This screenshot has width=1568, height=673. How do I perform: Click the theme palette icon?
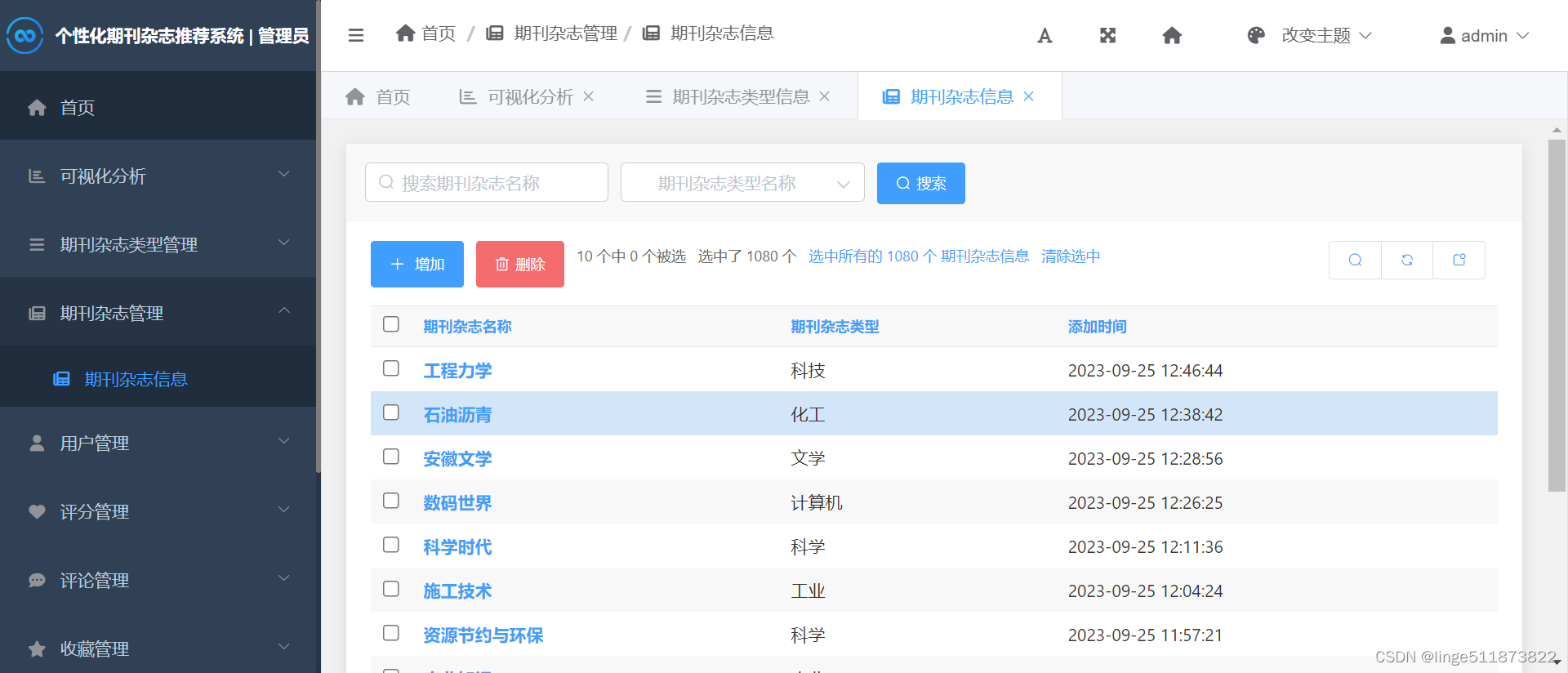[1256, 35]
